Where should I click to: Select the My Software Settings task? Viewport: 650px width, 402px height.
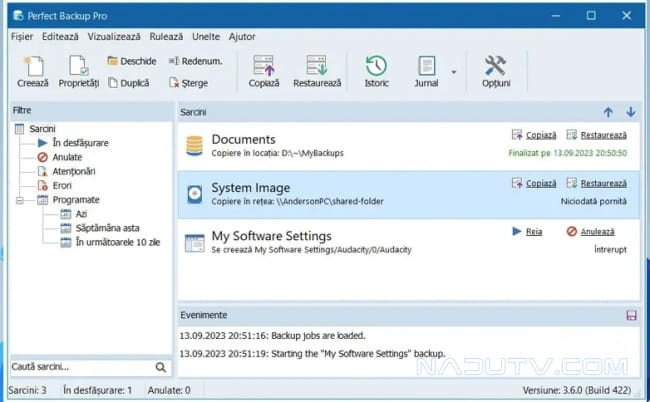click(x=409, y=242)
